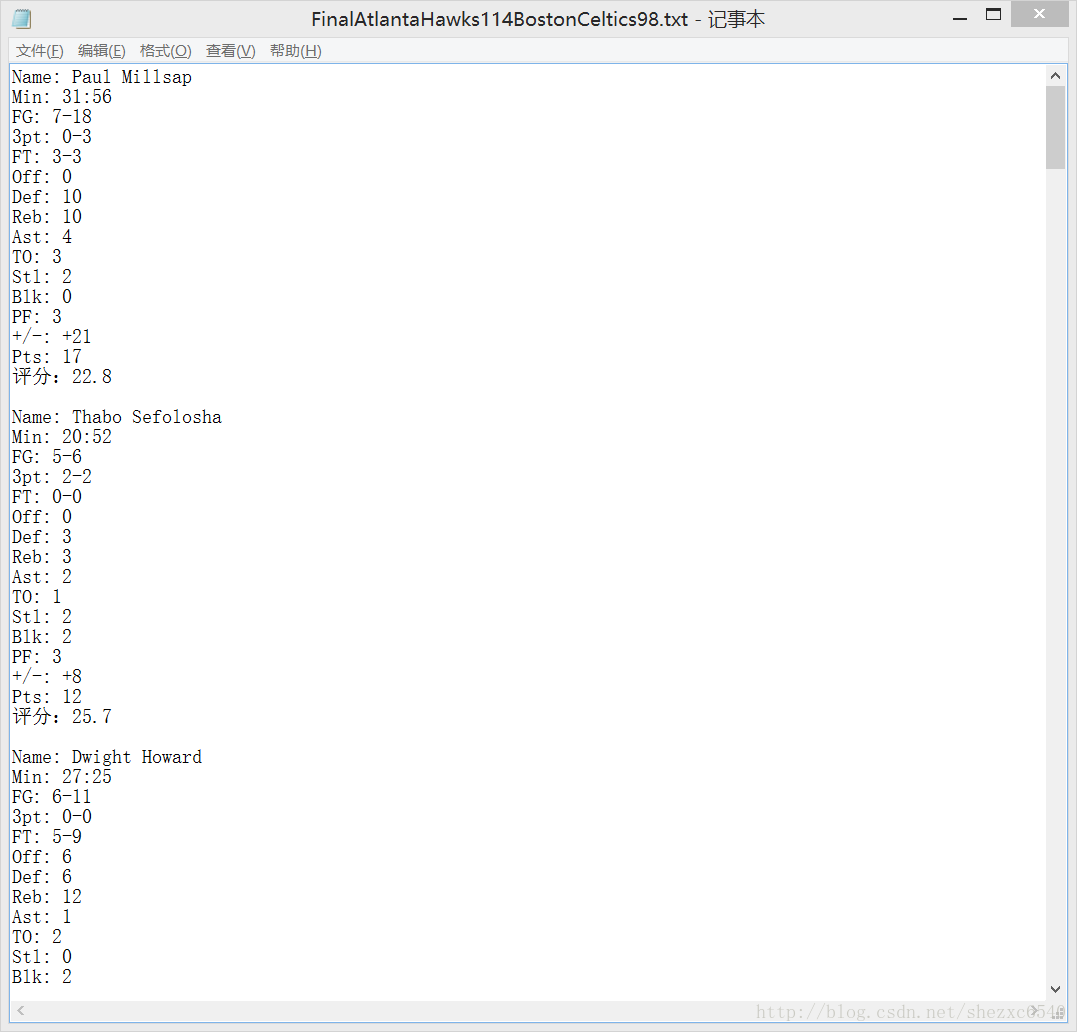Click the line 'TO: 1'

(37, 597)
